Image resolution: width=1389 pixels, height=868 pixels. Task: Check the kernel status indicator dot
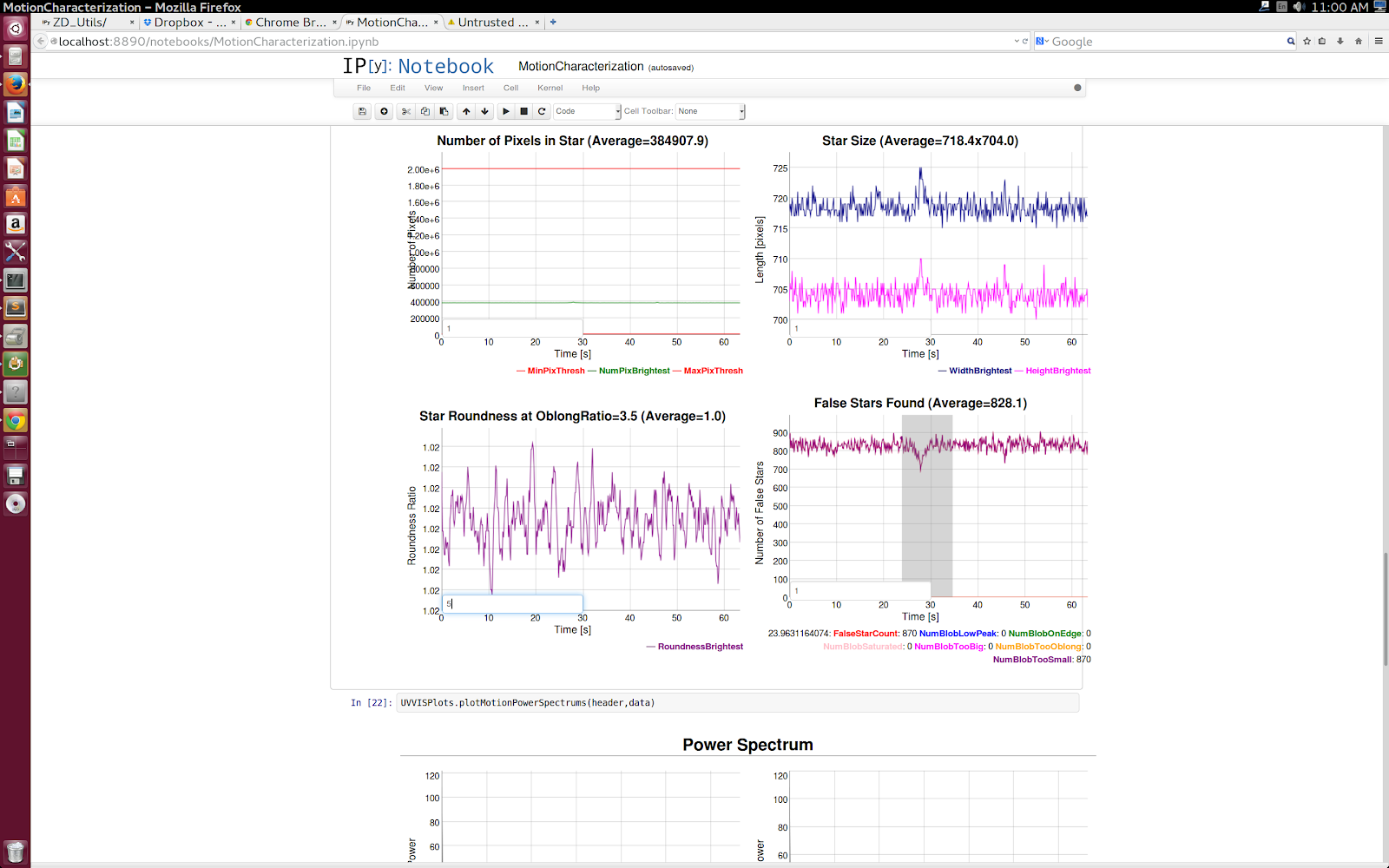(x=1077, y=88)
